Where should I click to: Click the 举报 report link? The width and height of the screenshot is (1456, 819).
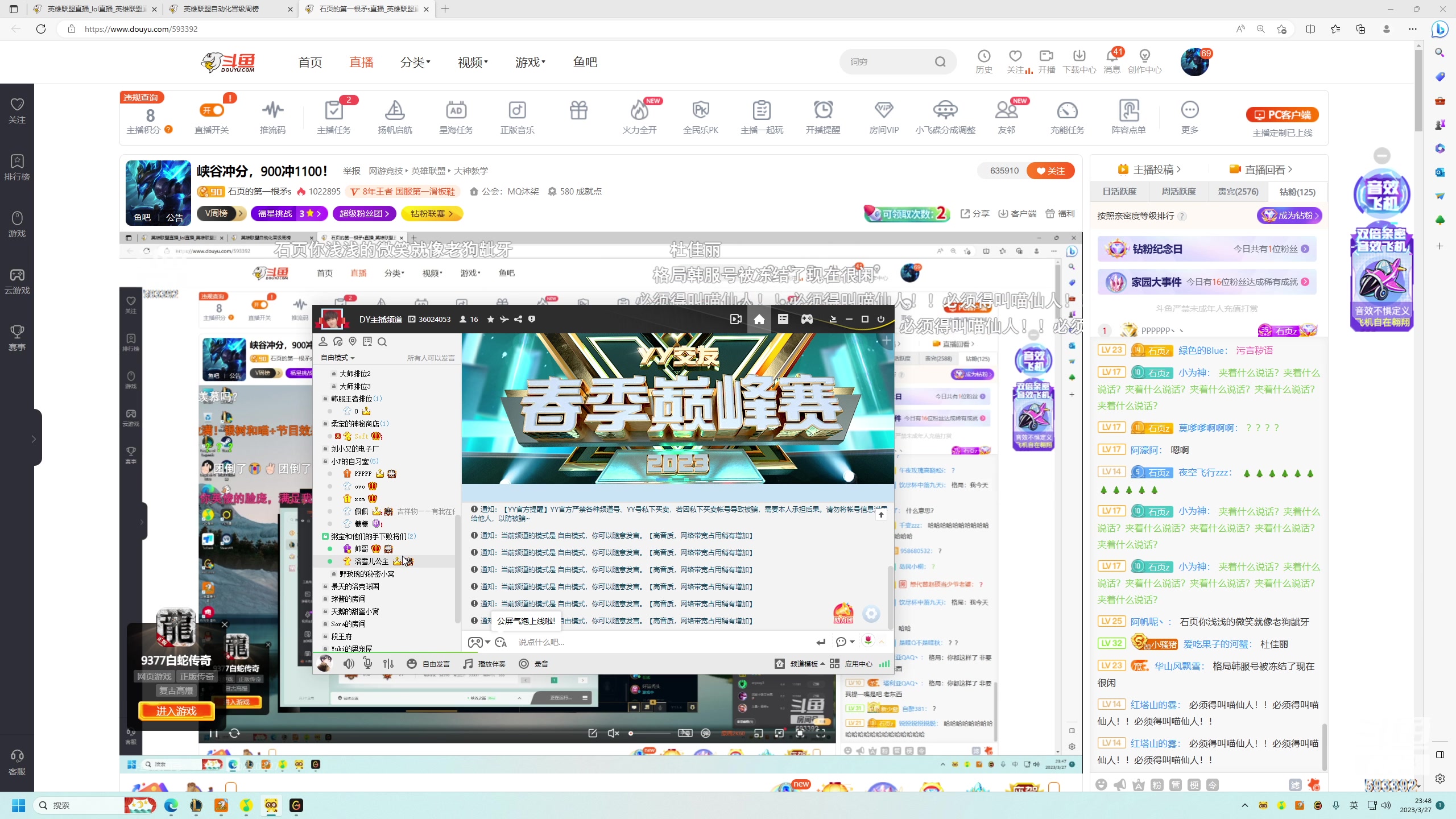coord(351,171)
